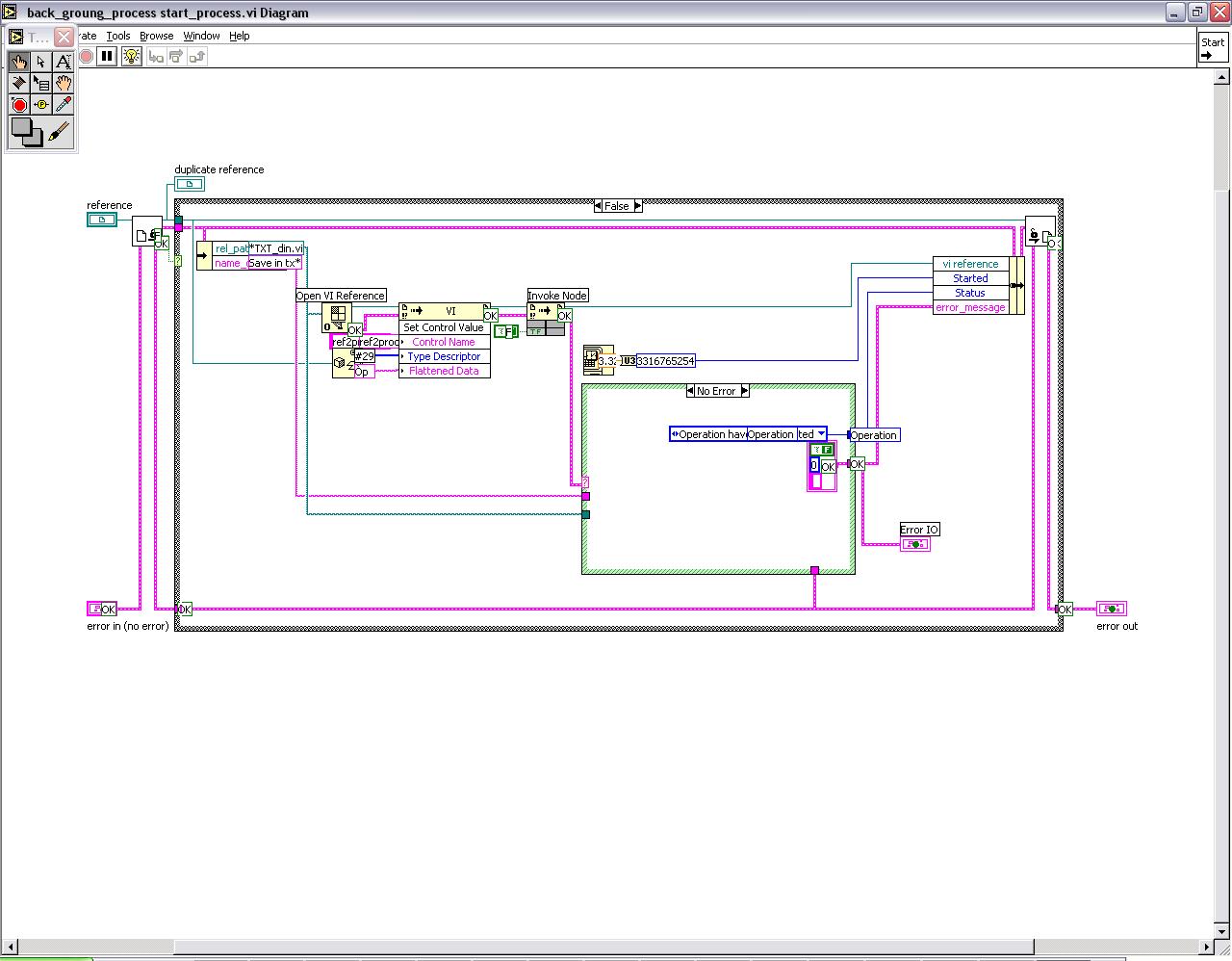Viewport: 1232px width, 961px height.
Task: Click the error out terminal
Action: pyautogui.click(x=1112, y=609)
